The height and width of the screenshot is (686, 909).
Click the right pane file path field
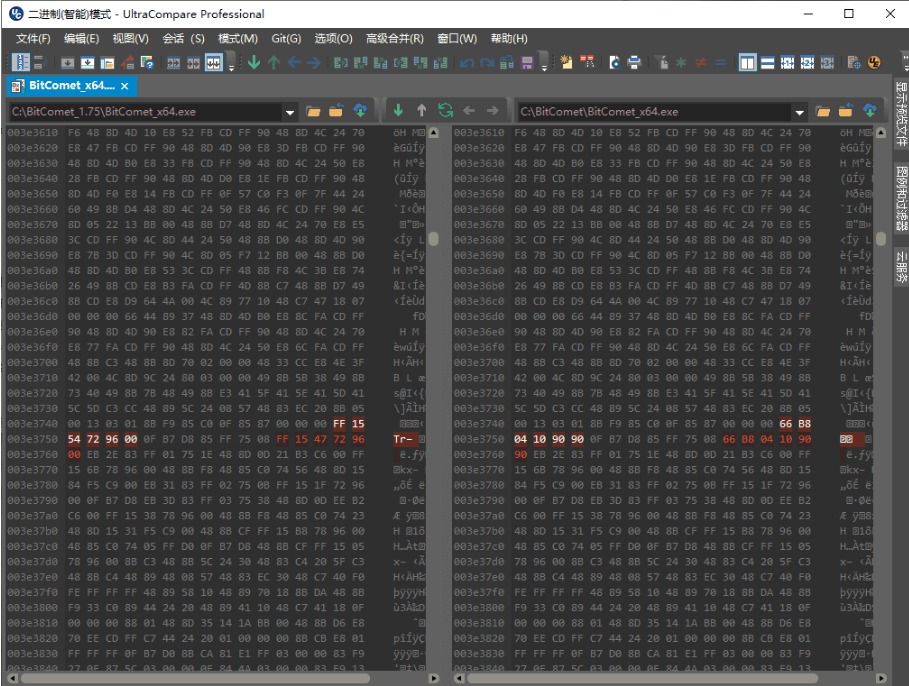(x=655, y=112)
